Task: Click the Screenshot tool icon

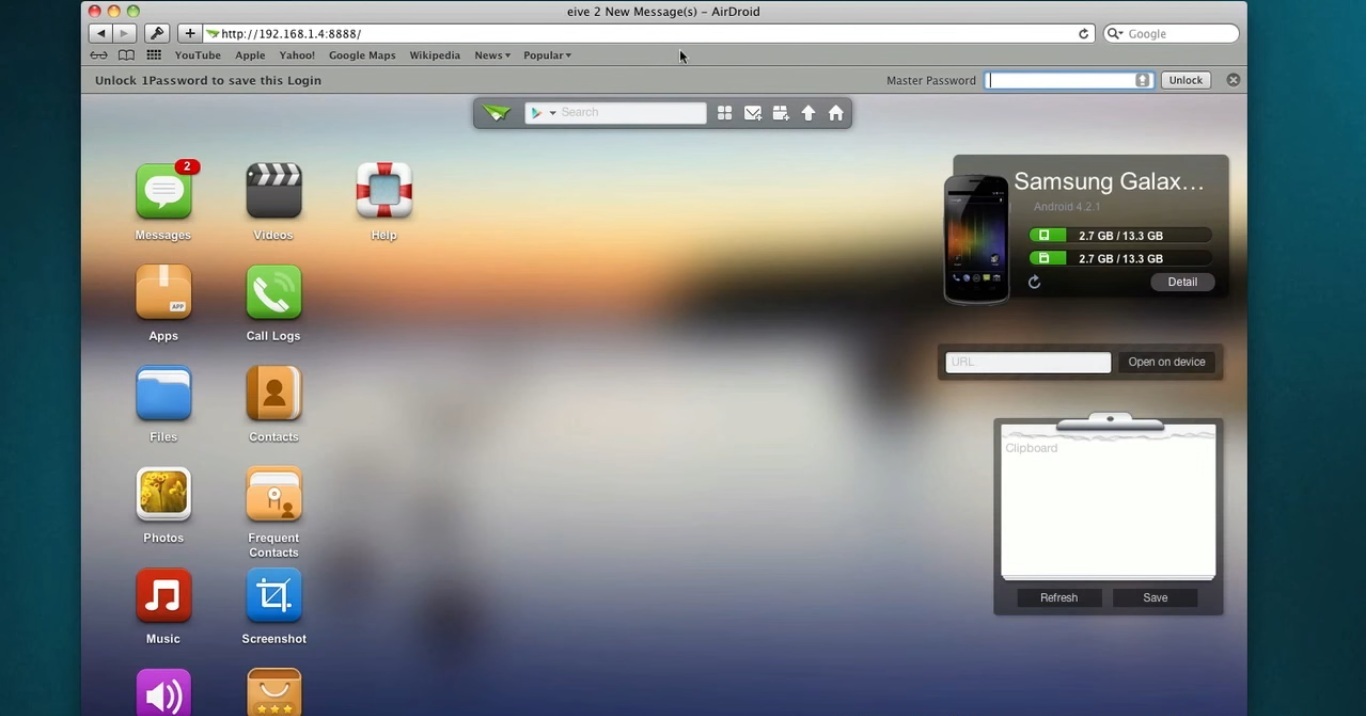Action: (274, 596)
